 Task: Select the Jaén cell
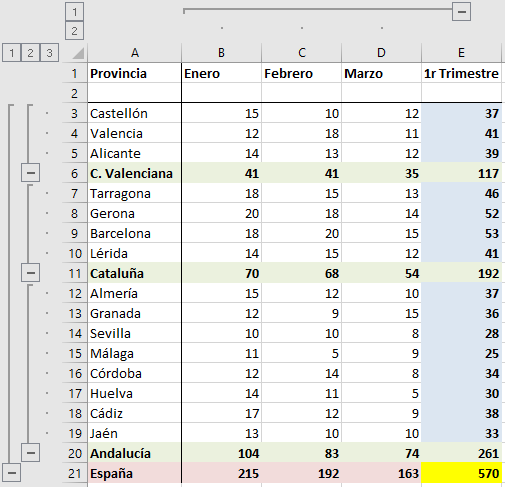pos(135,433)
